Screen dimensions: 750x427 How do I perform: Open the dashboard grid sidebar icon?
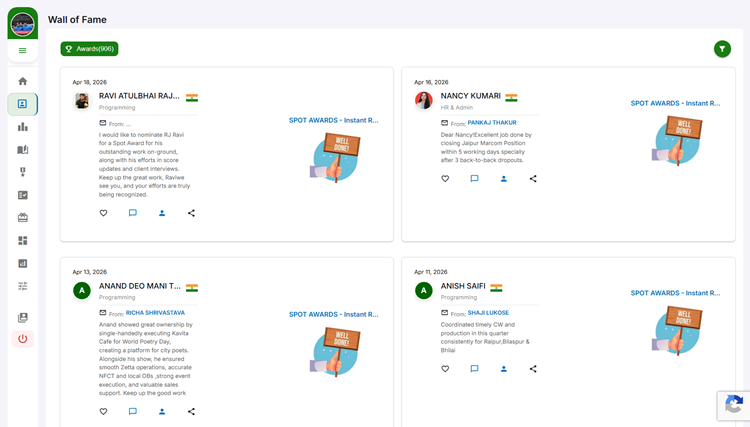22,241
